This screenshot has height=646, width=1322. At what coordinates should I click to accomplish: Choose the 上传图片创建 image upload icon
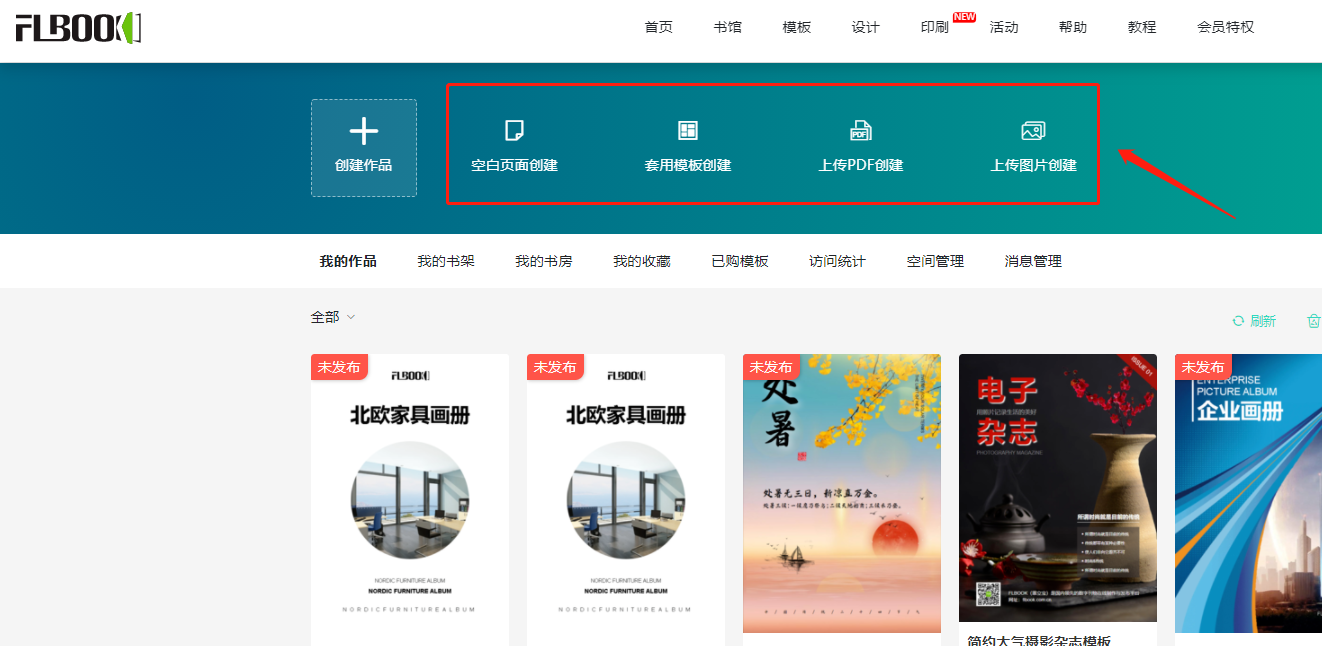pos(1033,130)
